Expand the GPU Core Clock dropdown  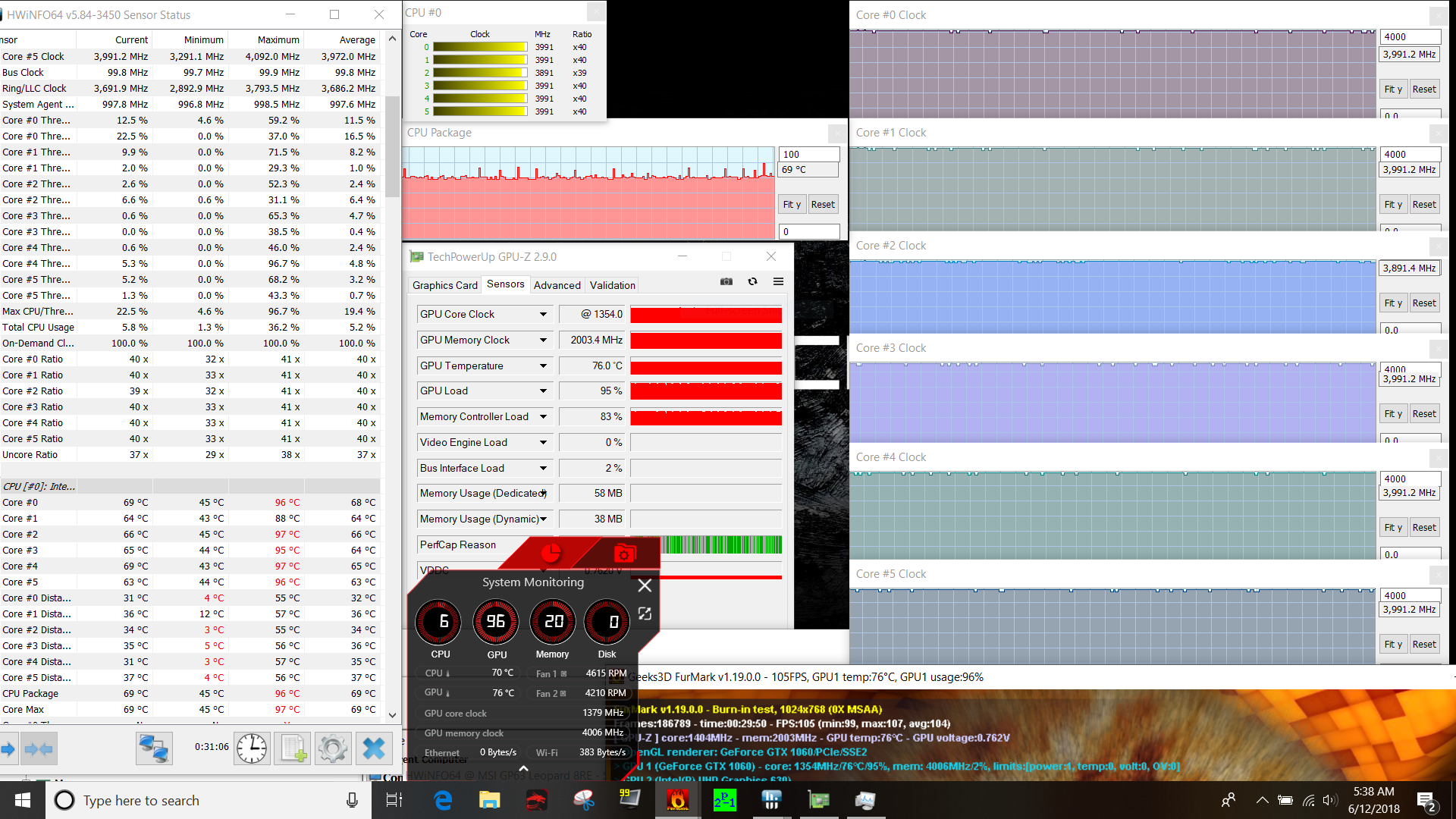tap(543, 314)
